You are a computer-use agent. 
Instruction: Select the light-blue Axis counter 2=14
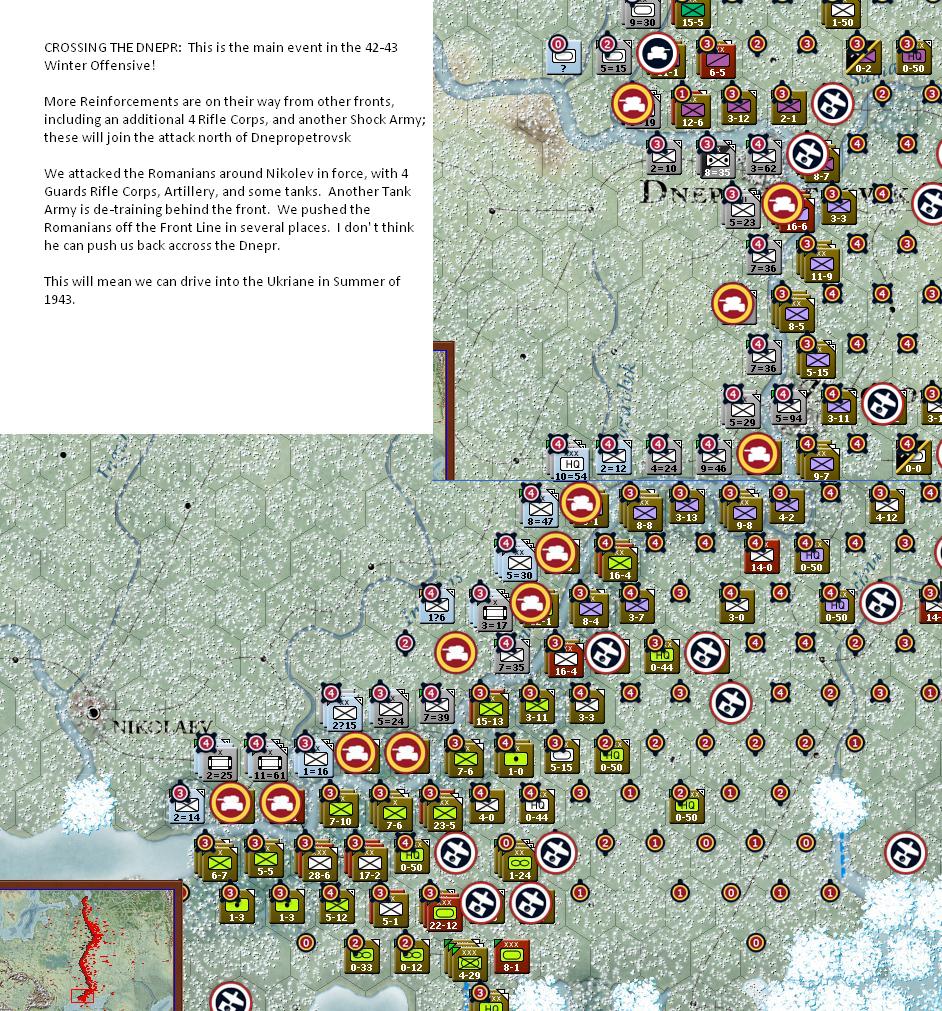pyautogui.click(x=186, y=807)
